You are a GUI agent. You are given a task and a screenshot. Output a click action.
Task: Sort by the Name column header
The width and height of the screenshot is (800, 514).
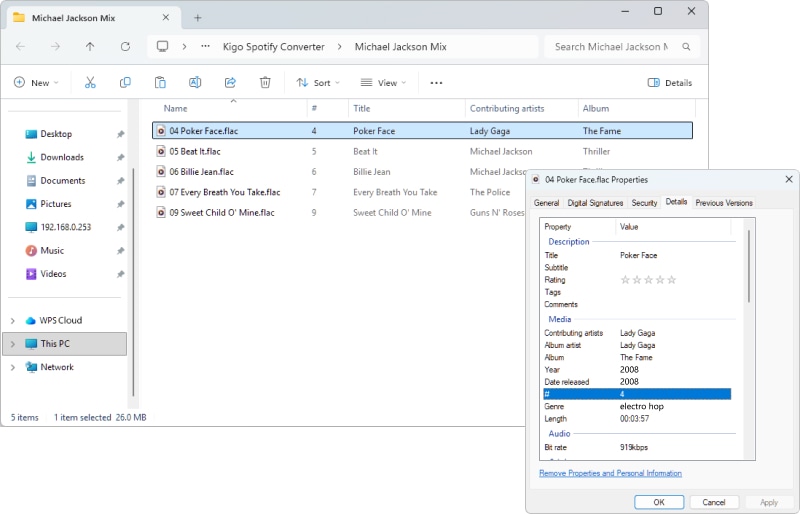tap(176, 108)
